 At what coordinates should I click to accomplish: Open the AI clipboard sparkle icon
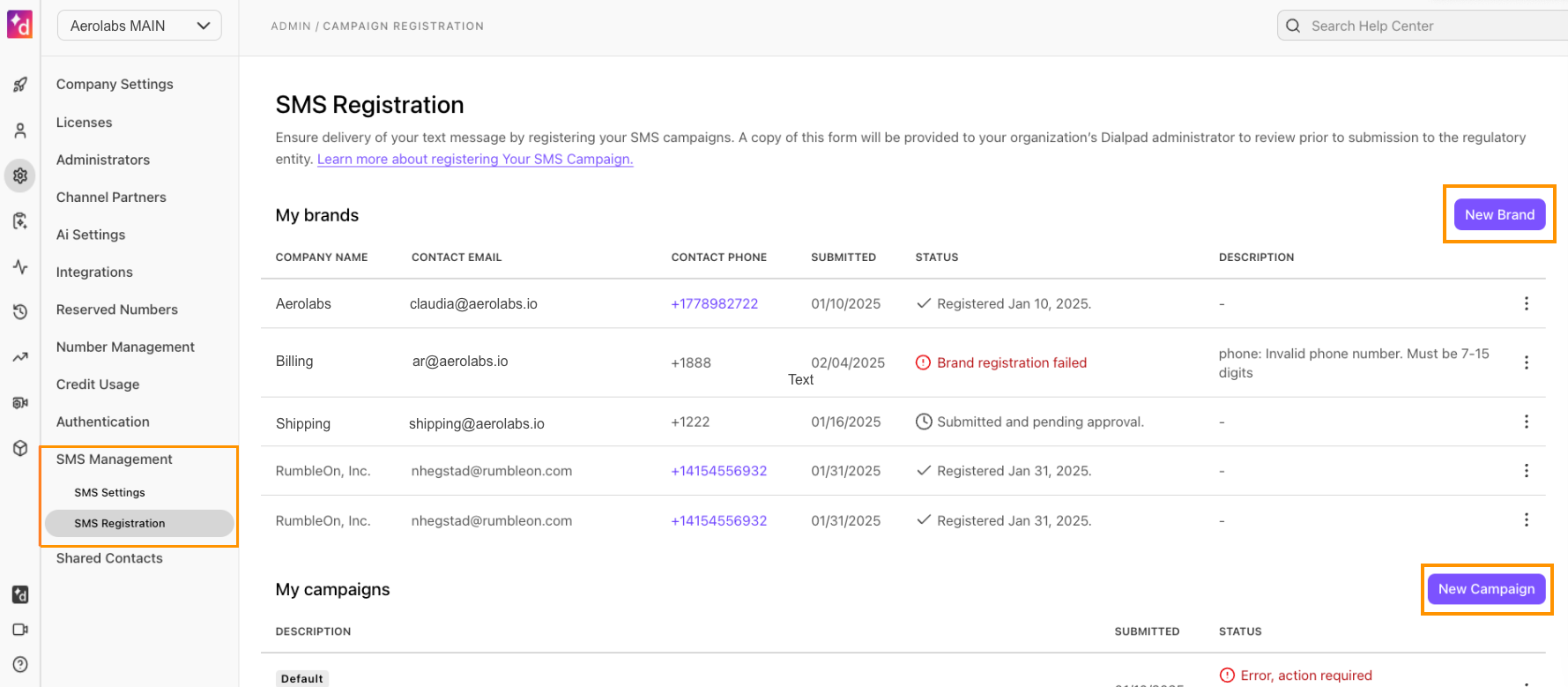tap(20, 221)
